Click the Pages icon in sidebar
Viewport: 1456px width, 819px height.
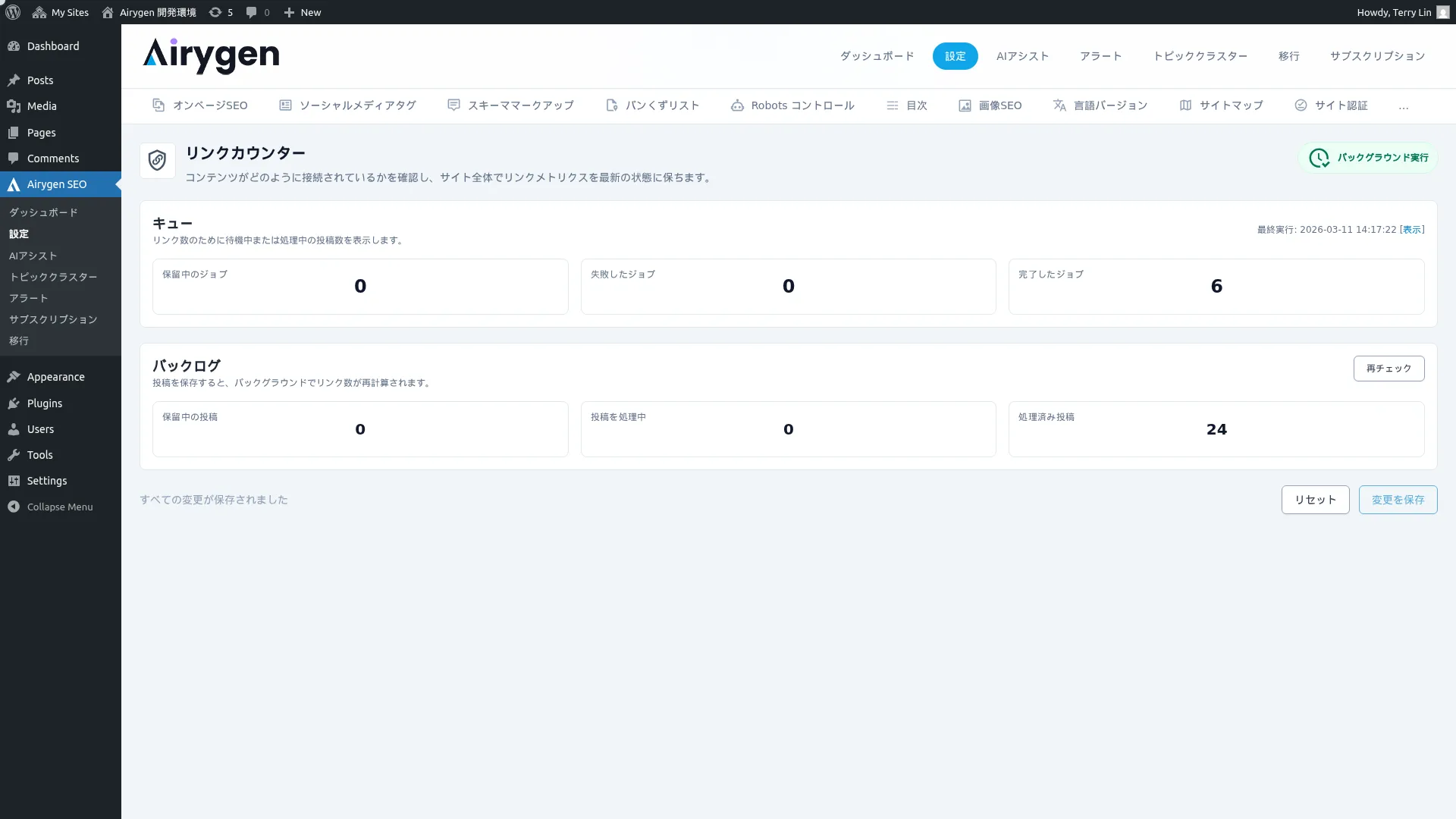[x=14, y=133]
